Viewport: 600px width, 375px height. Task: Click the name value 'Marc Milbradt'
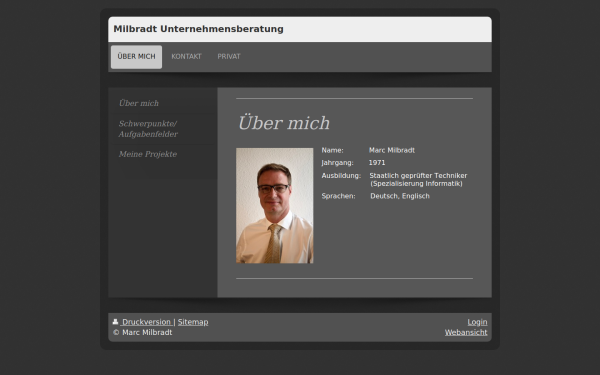(392, 150)
